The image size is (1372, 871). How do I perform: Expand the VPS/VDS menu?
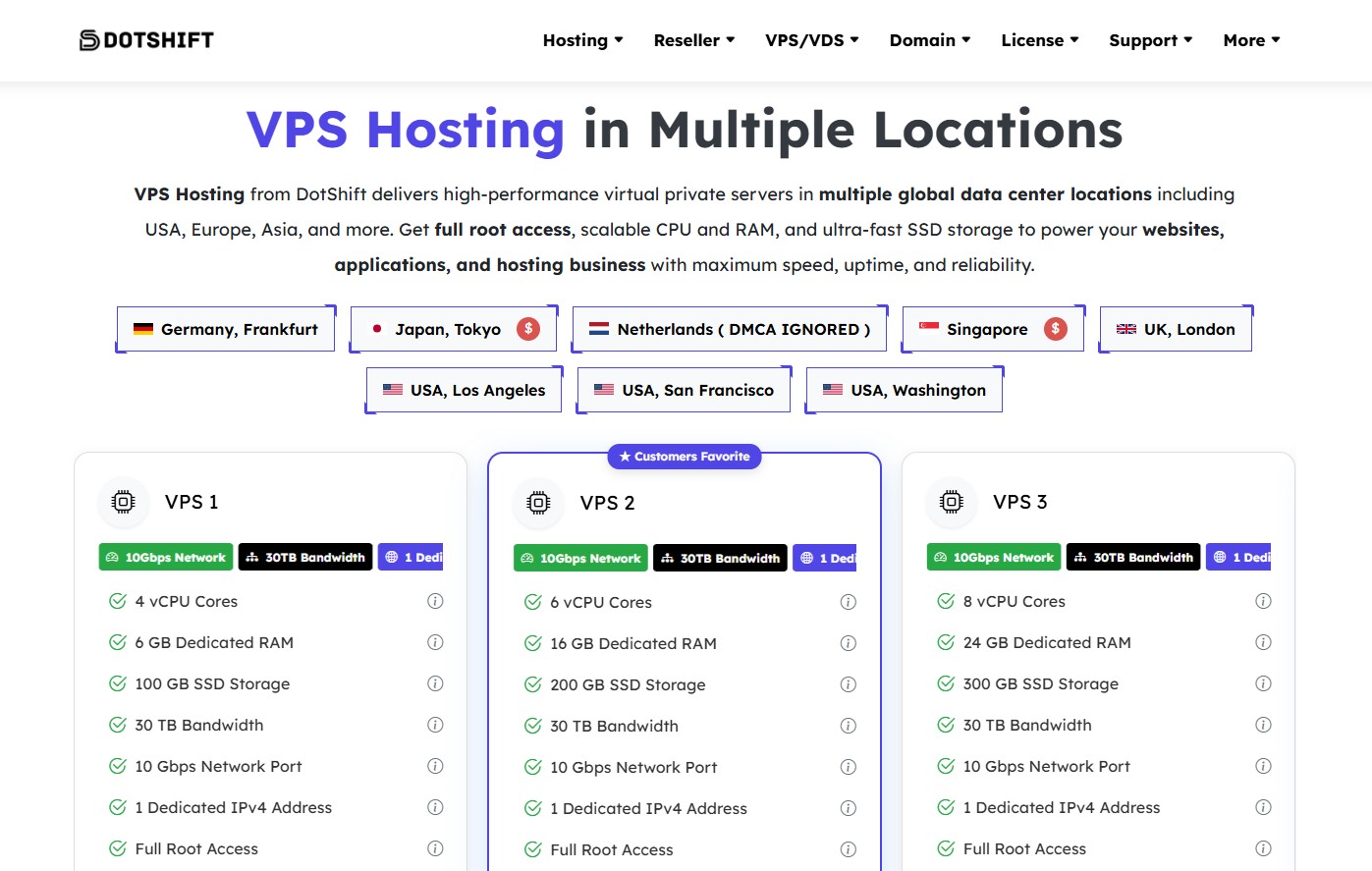[x=812, y=40]
